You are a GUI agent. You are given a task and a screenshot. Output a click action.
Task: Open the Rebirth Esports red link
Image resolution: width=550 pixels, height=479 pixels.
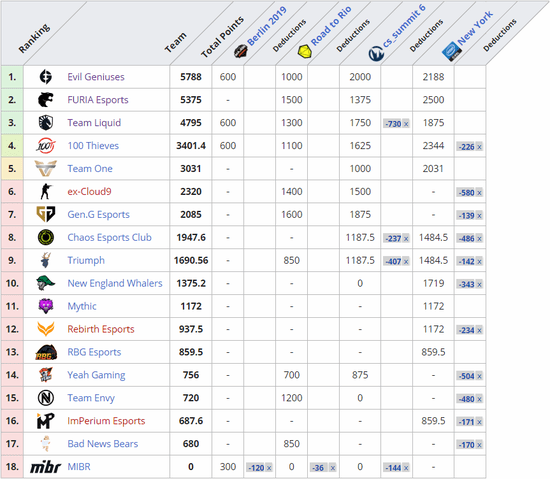[x=101, y=329]
